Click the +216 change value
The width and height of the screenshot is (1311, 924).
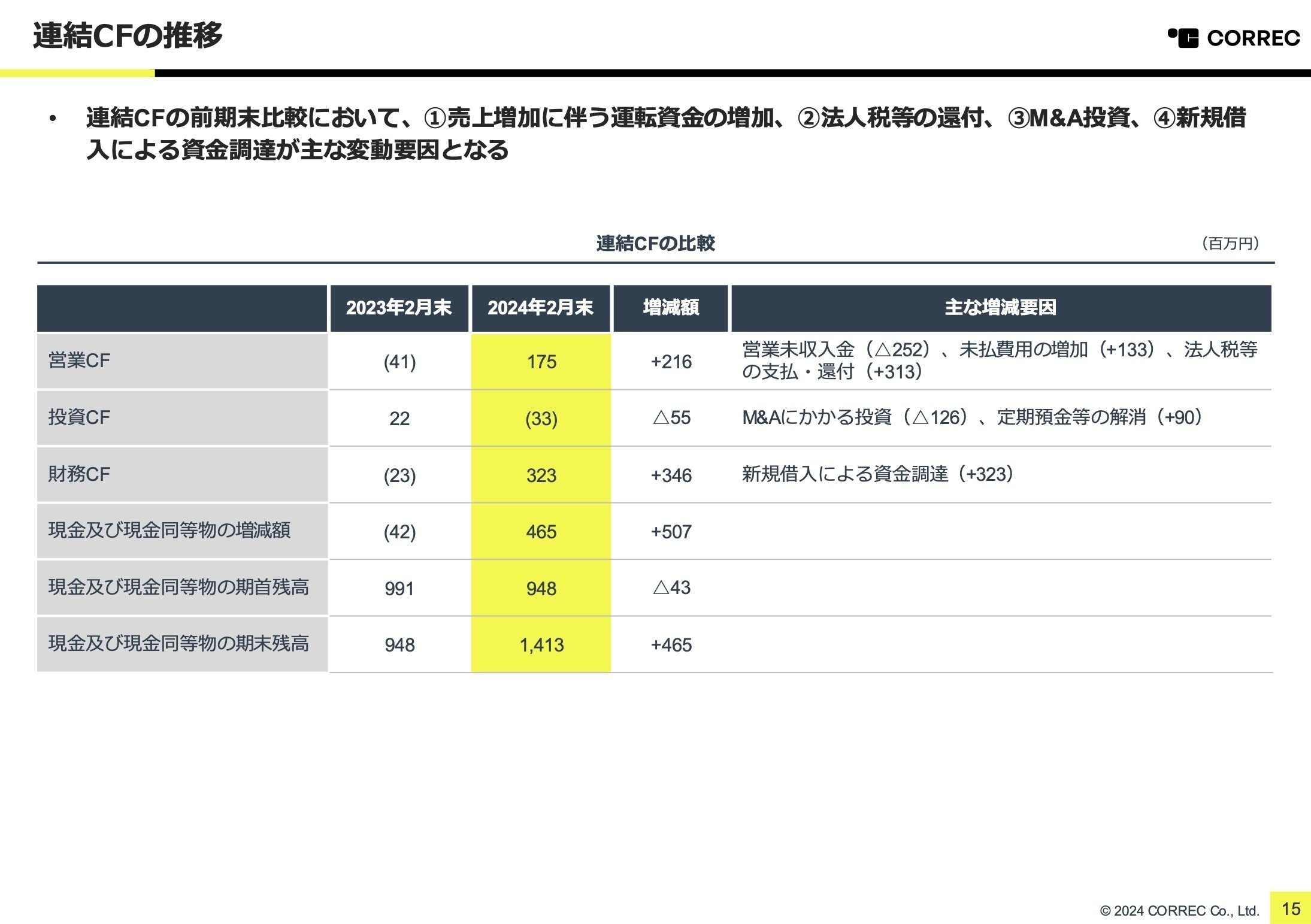671,362
